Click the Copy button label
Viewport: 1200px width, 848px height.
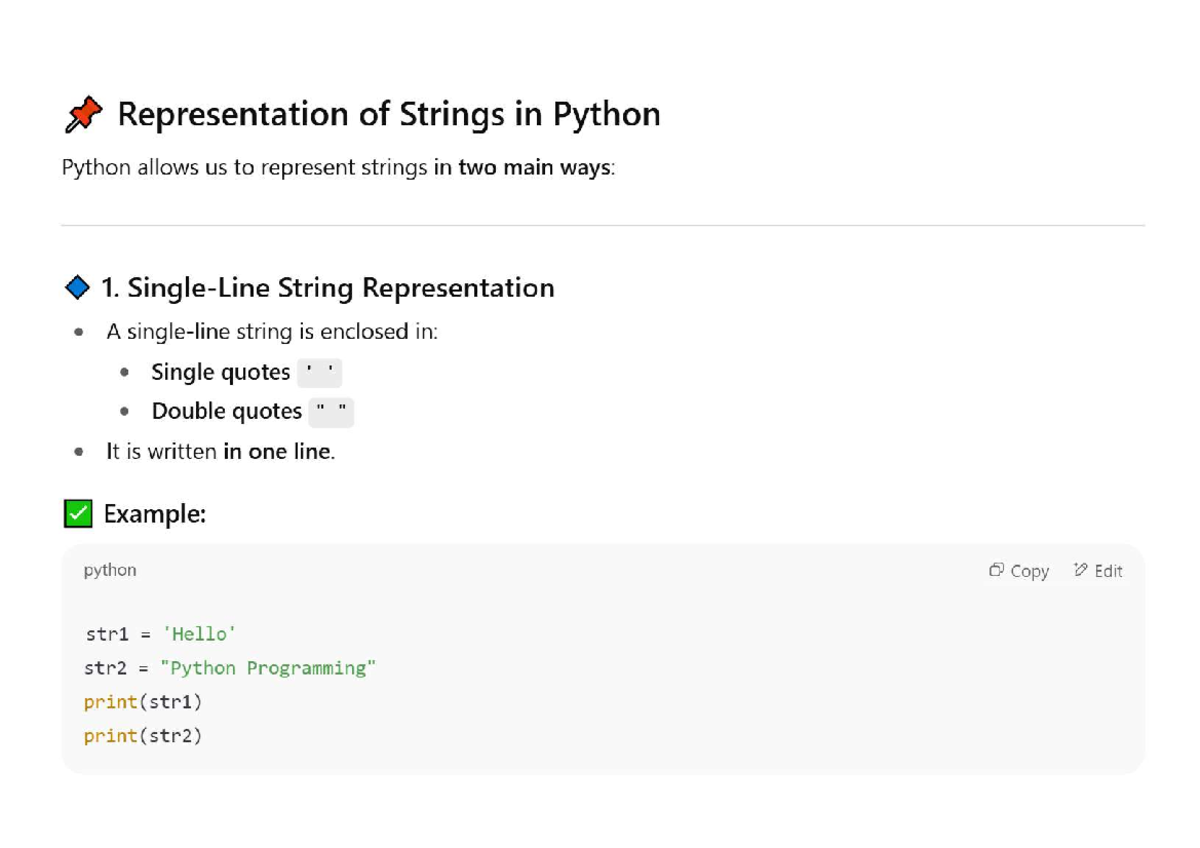1029,570
